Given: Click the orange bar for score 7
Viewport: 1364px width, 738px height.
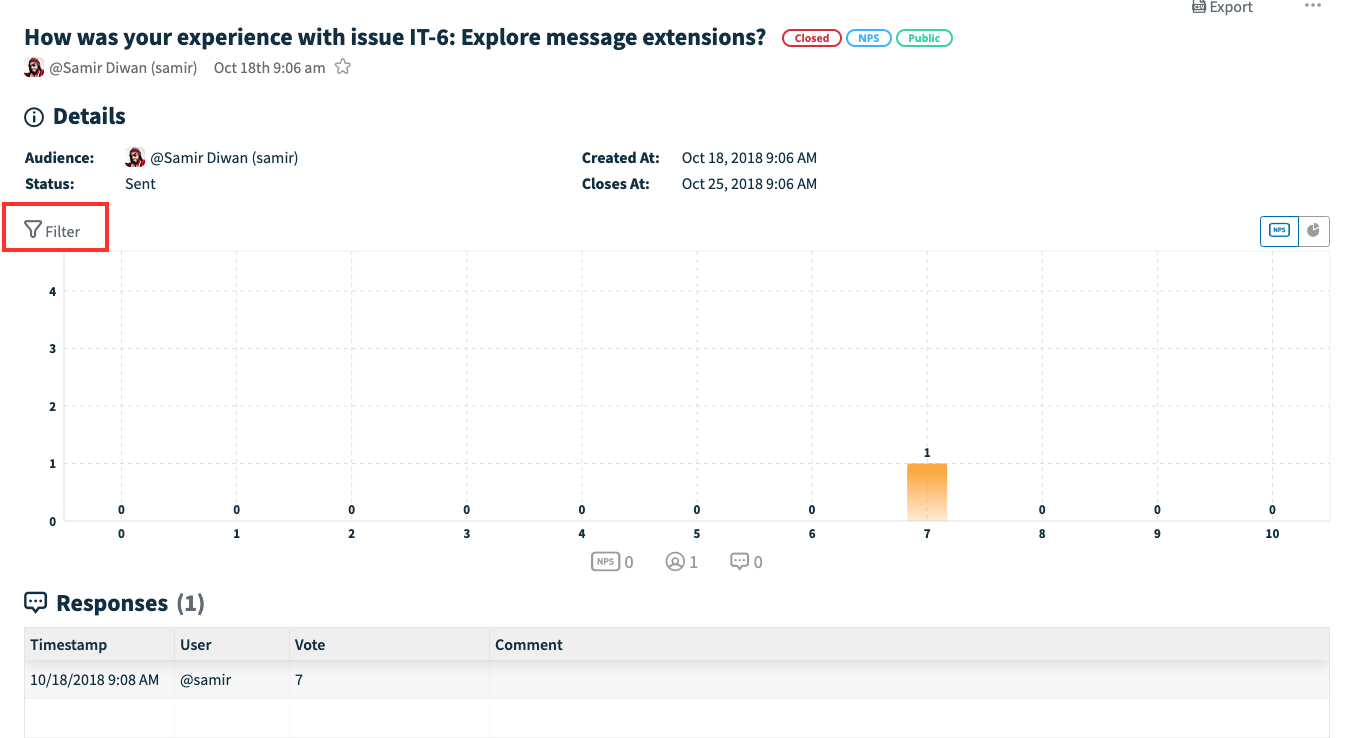Looking at the screenshot, I should point(927,492).
